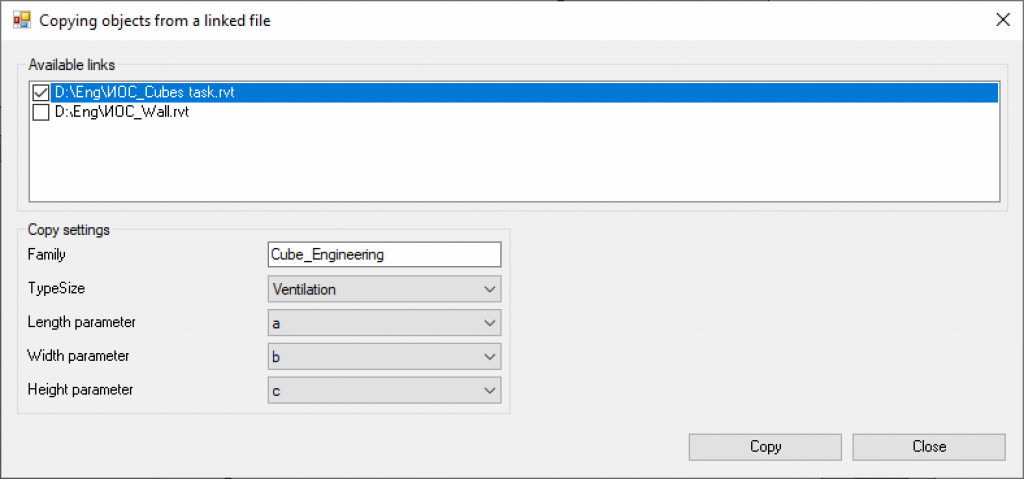Open the TypeSize dropdown showing Ventilation
1024x479 pixels.
[384, 289]
